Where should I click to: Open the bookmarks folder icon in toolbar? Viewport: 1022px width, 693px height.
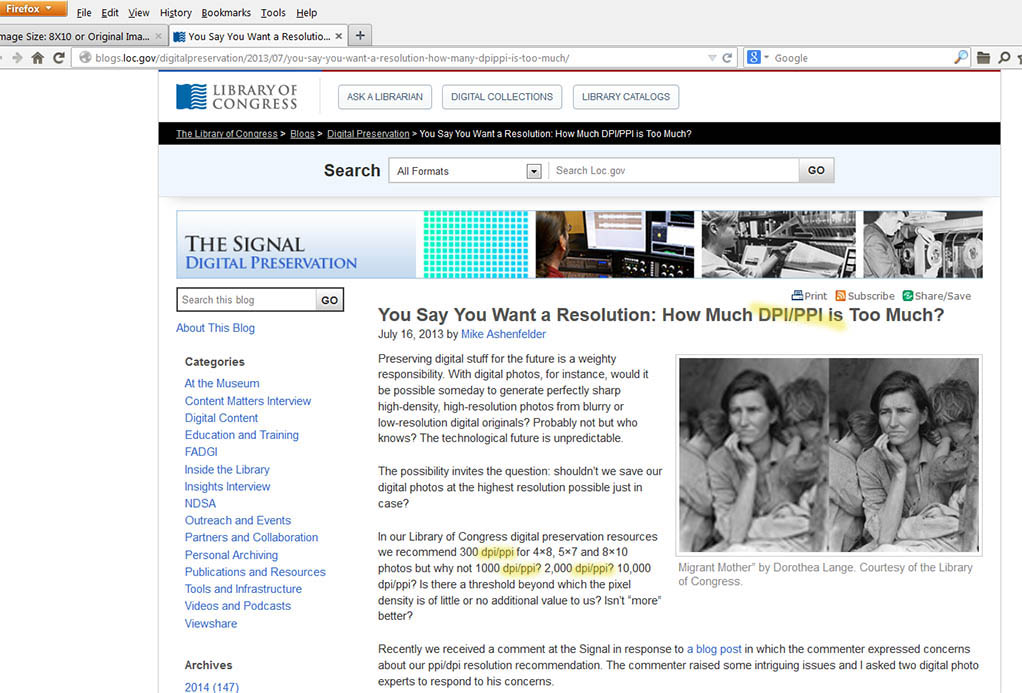[x=983, y=58]
